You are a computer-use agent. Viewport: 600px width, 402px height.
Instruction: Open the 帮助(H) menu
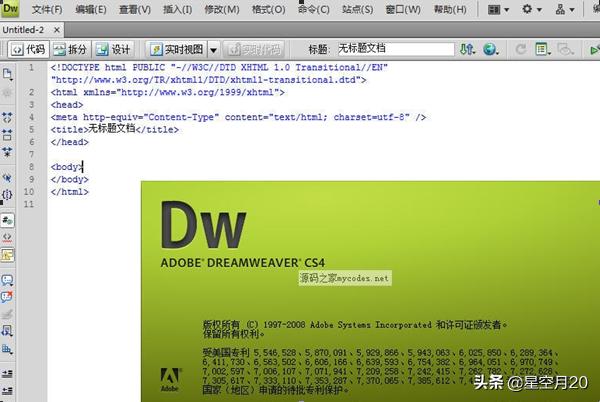[x=450, y=9]
